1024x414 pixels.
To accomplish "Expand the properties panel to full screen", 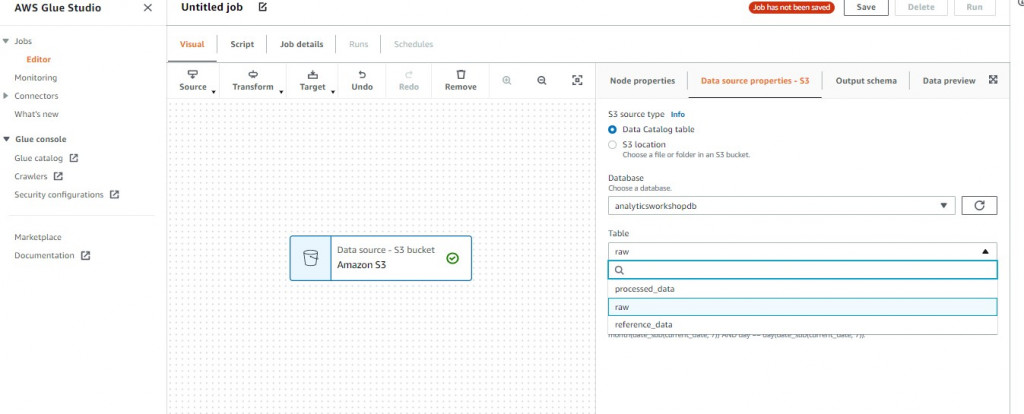I will (x=993, y=80).
